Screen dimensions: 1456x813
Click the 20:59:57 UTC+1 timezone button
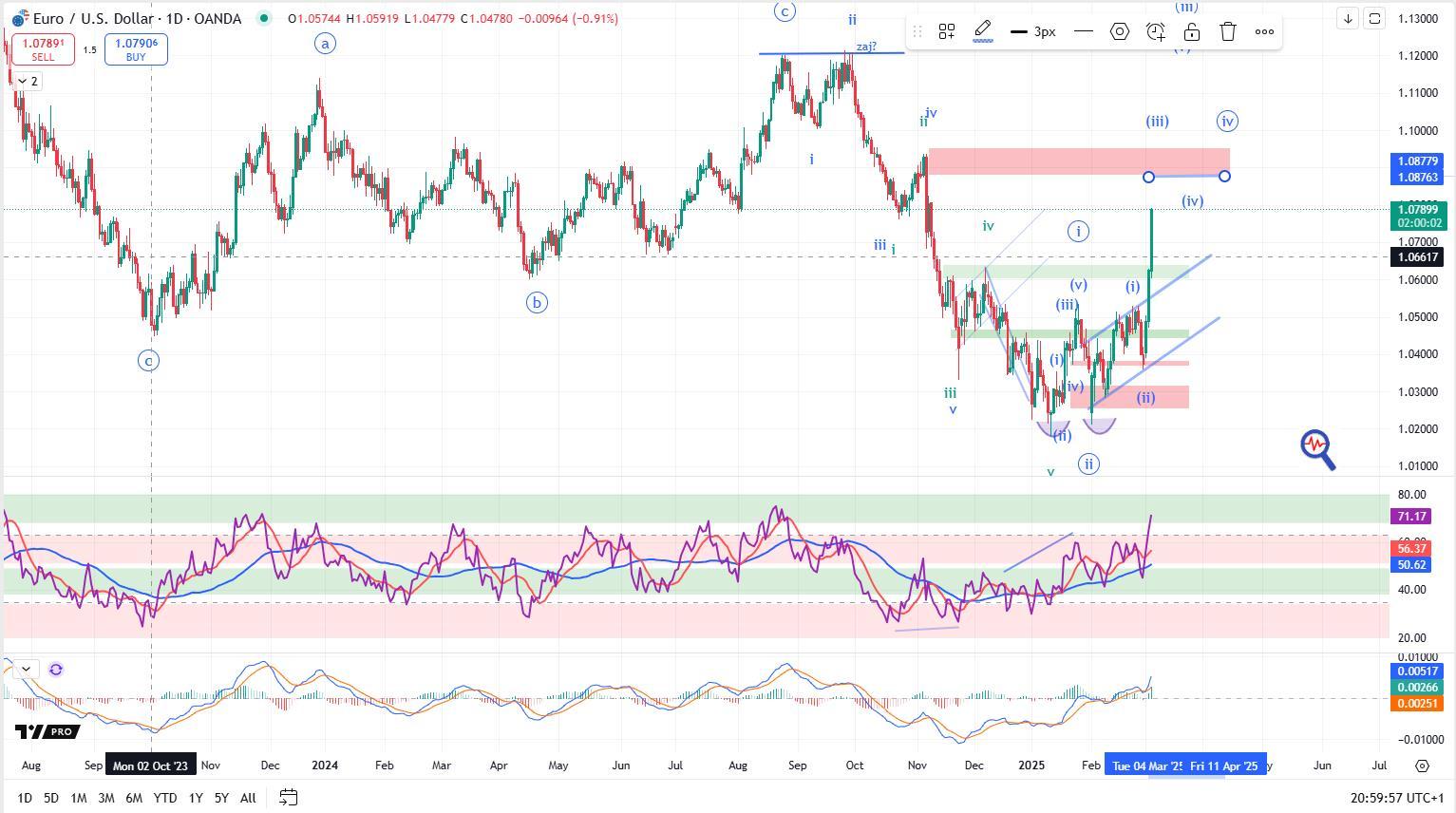1397,798
